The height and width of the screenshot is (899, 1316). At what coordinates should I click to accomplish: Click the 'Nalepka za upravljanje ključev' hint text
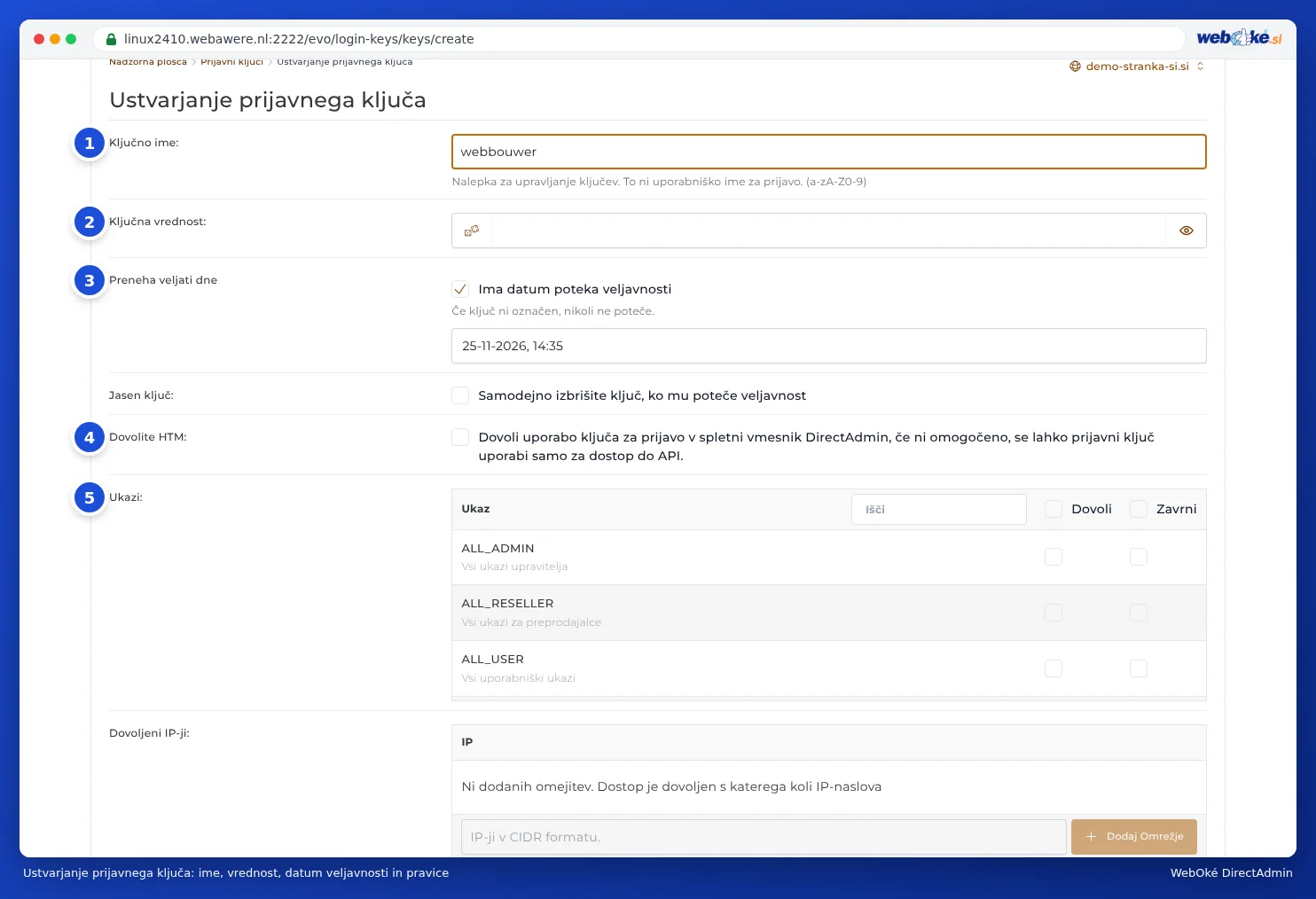[659, 182]
